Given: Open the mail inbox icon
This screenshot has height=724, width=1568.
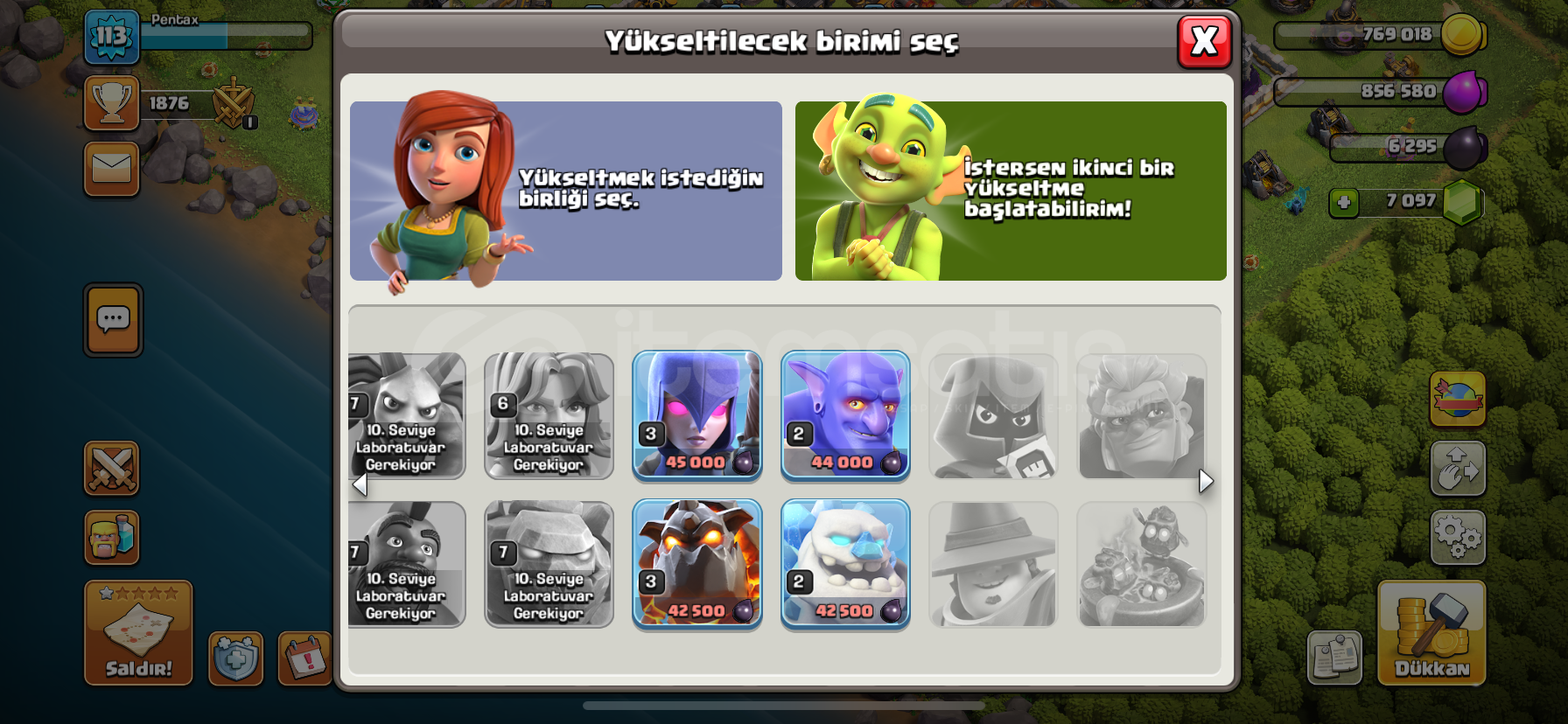Looking at the screenshot, I should (111, 169).
